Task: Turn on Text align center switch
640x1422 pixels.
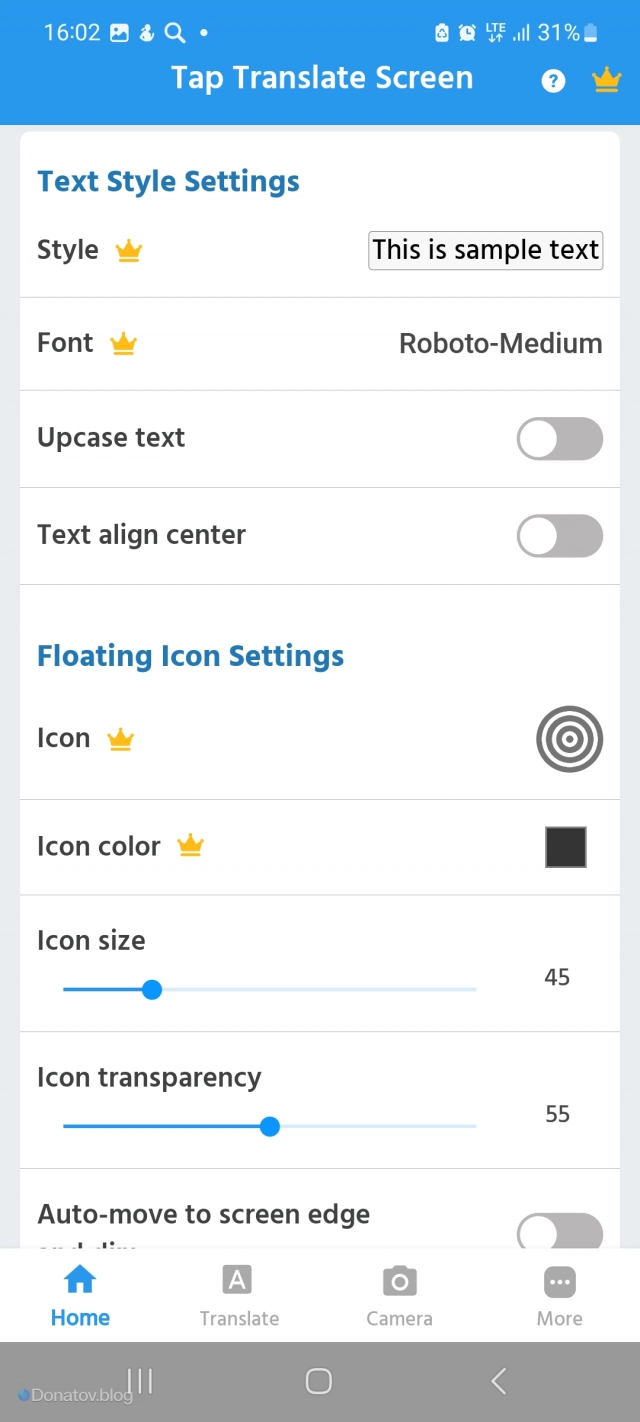Action: (x=560, y=536)
